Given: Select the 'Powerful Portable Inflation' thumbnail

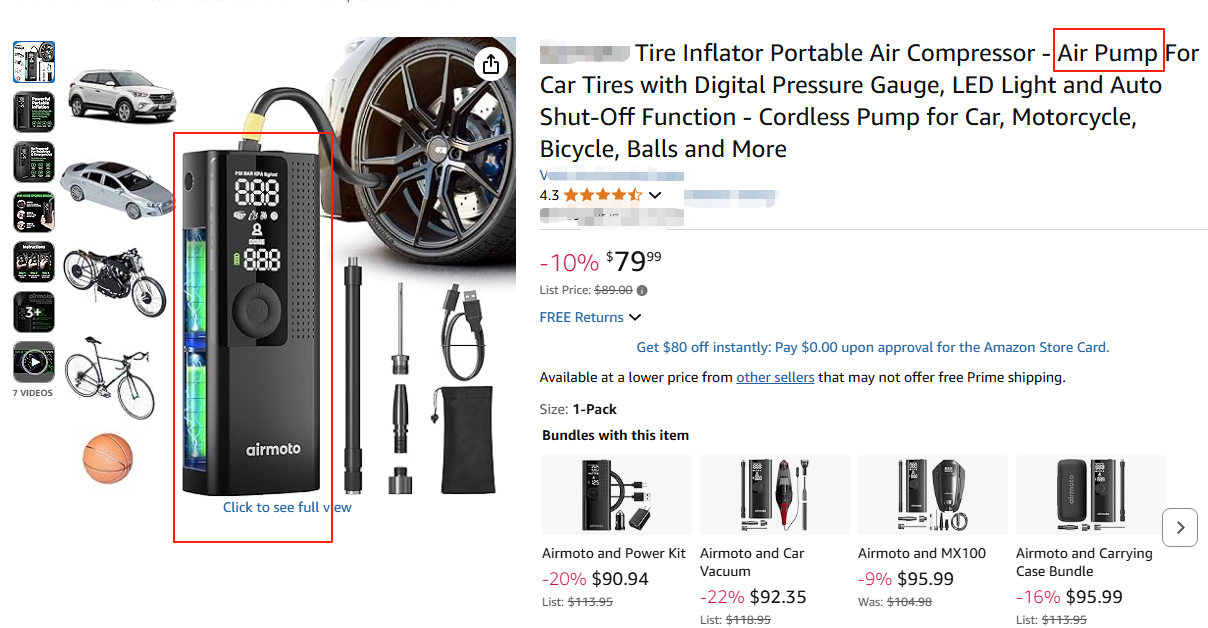Looking at the screenshot, I should [x=34, y=112].
